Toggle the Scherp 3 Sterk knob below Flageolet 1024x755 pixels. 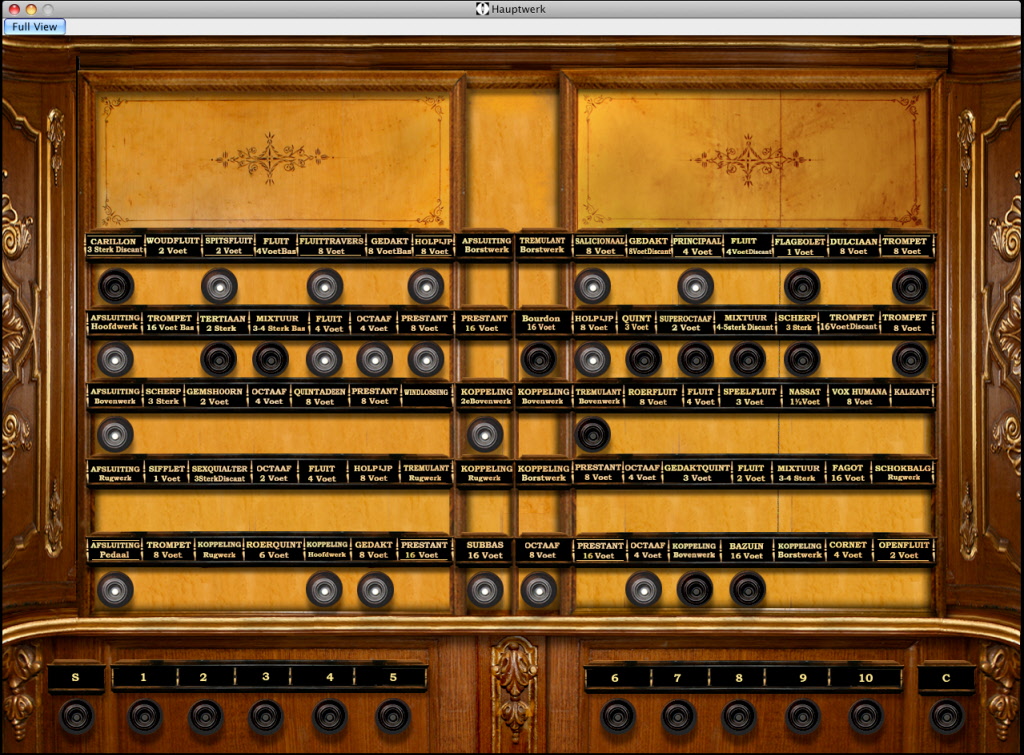(x=802, y=359)
